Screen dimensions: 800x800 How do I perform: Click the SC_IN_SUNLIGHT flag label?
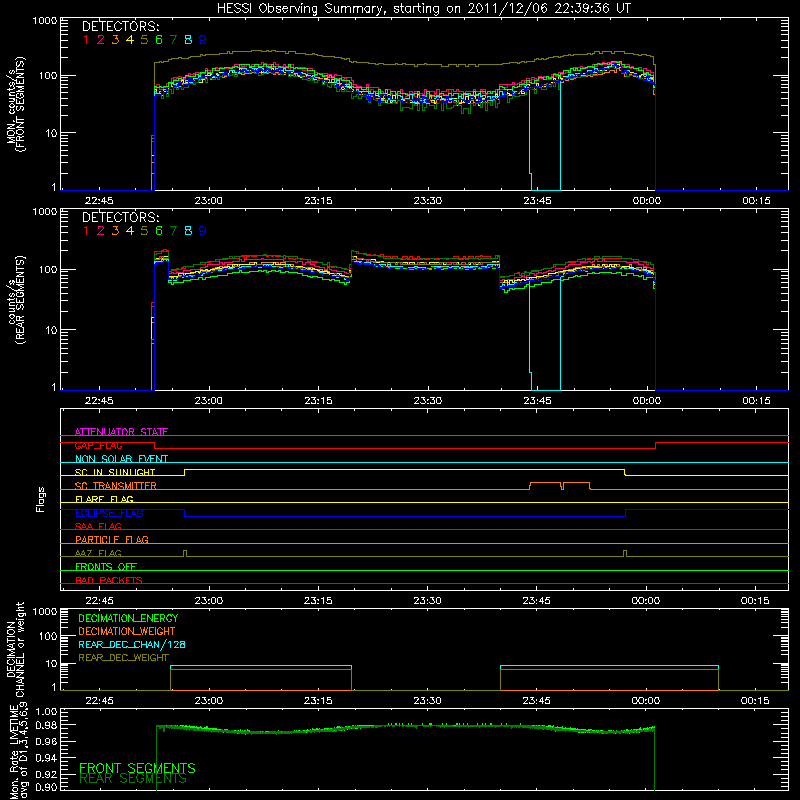click(115, 472)
